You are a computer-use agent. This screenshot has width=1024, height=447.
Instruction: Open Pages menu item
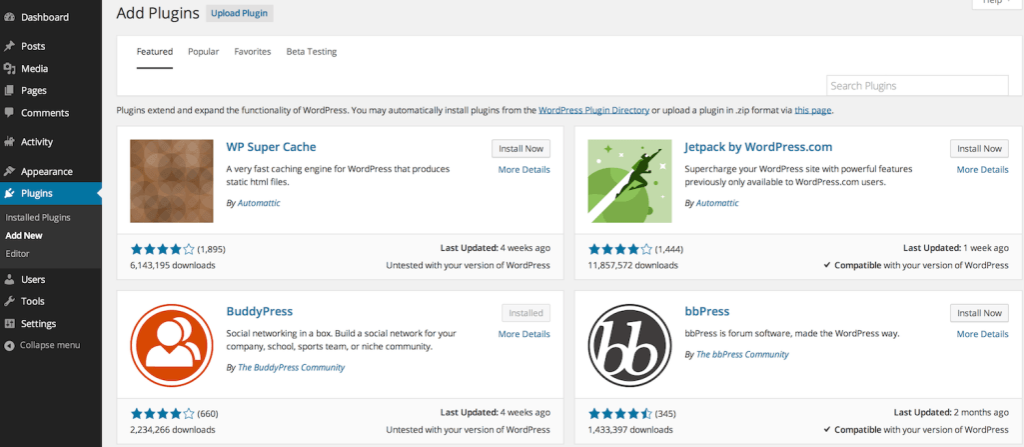50,91
